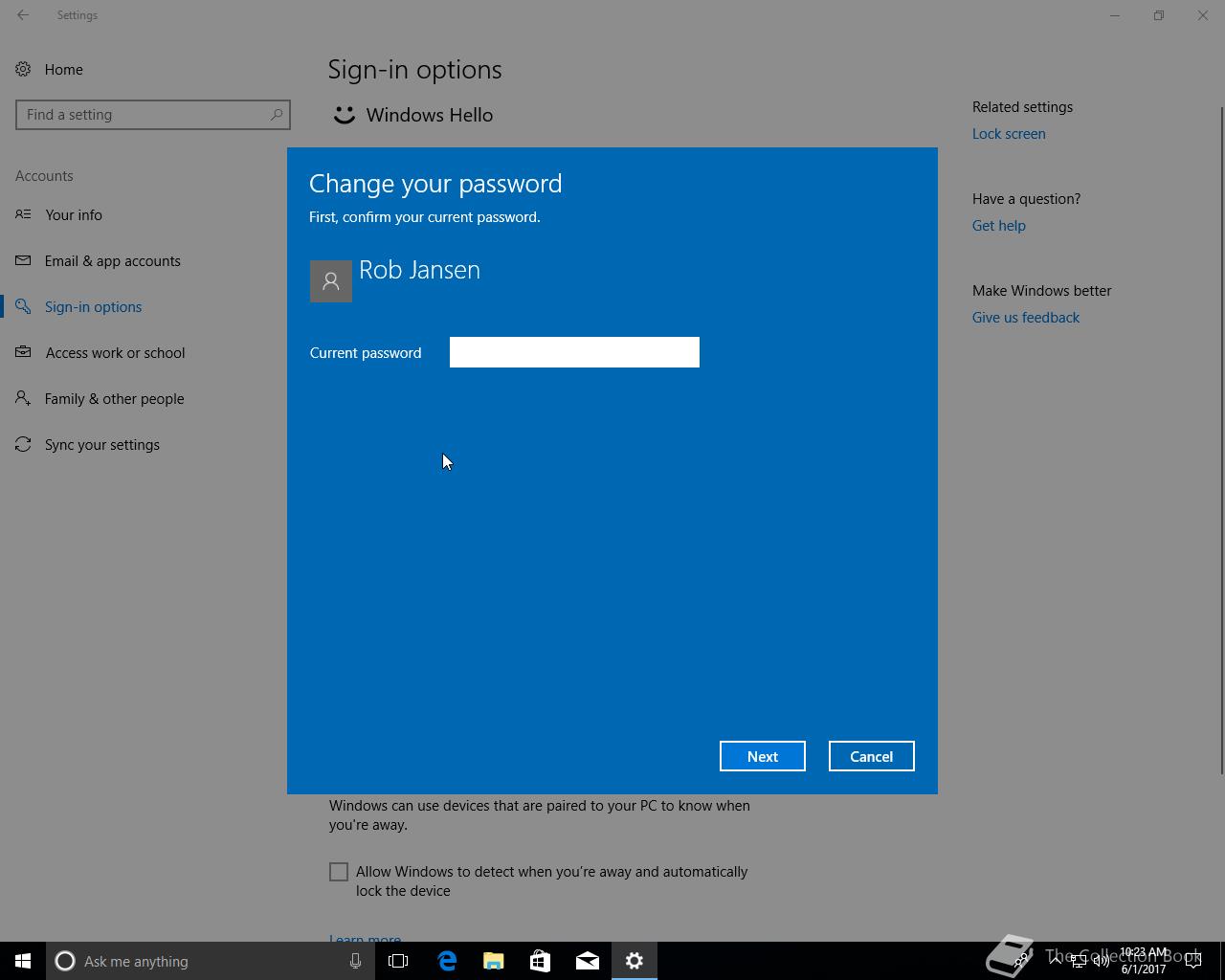The height and width of the screenshot is (980, 1225).
Task: Open Your info section
Action: (x=74, y=214)
